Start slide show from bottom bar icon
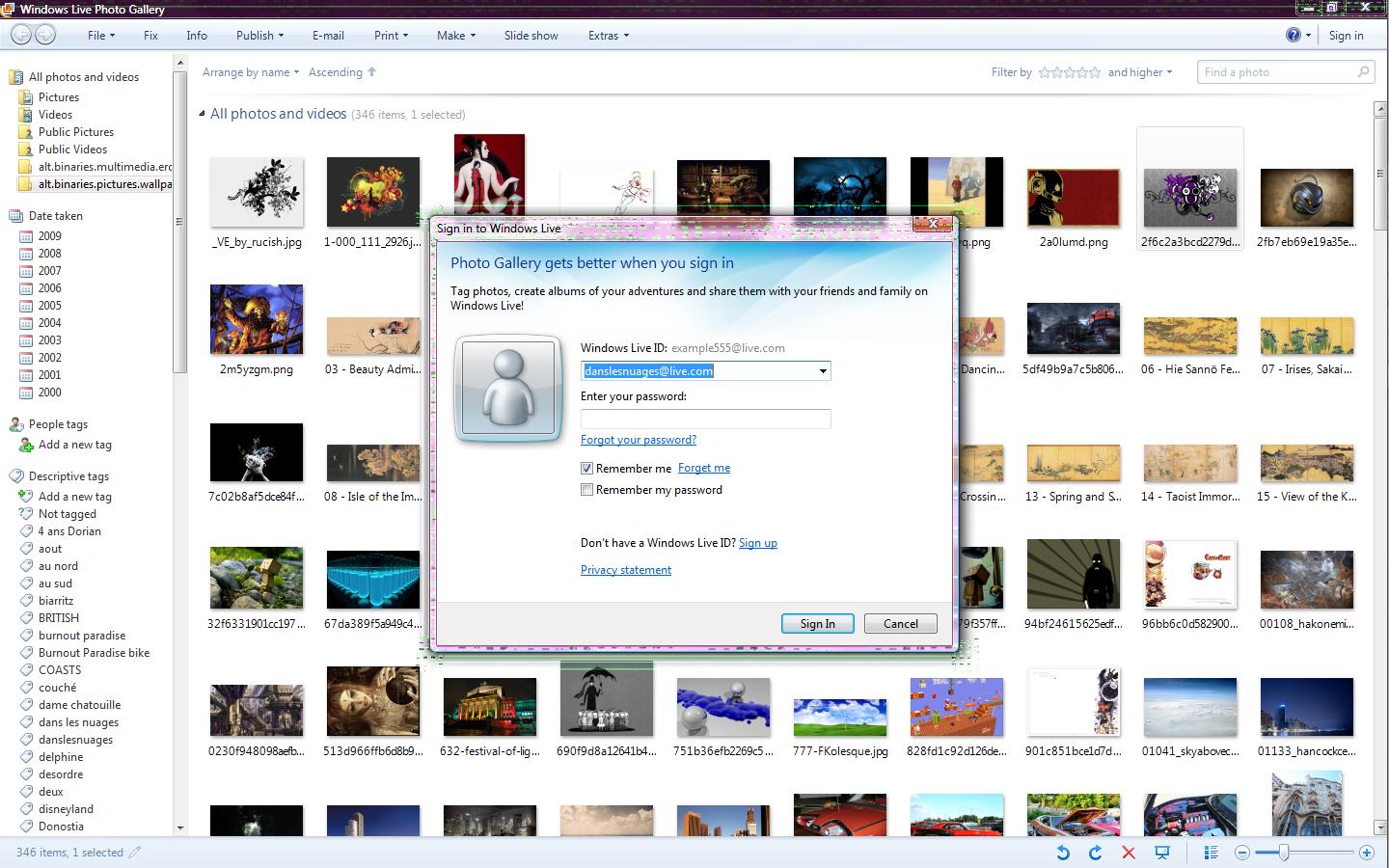This screenshot has height=868, width=1389. (1162, 853)
